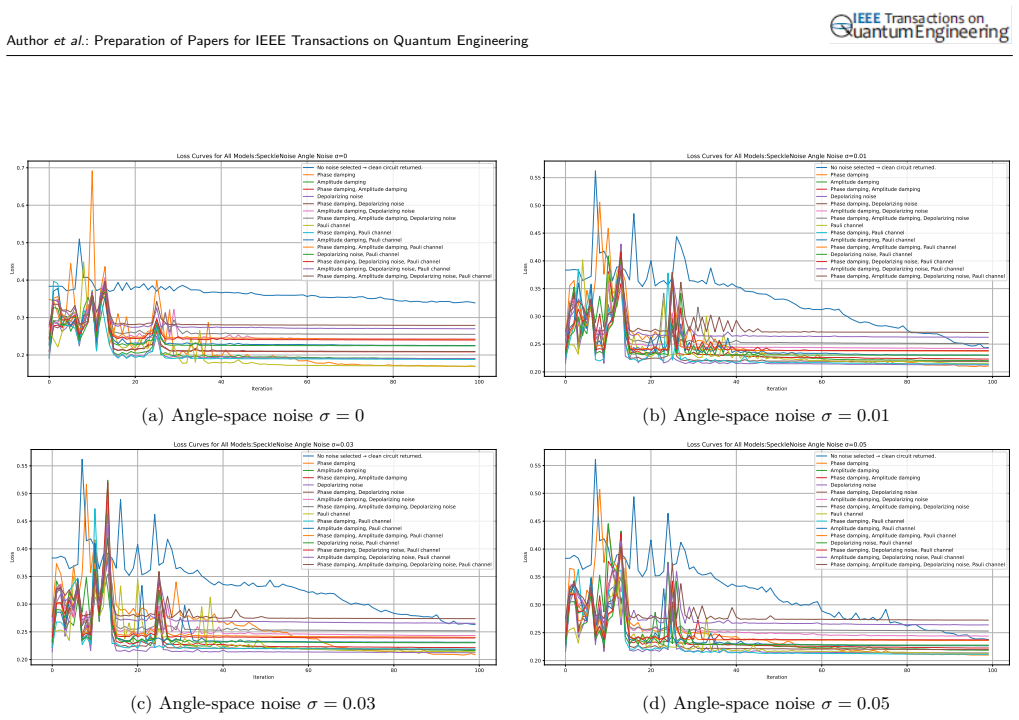Image resolution: width=1019 pixels, height=720 pixels.
Task: Click 'Amplitude damping, Pauli channel' in the σ=0.03 legend
Action: [359, 528]
